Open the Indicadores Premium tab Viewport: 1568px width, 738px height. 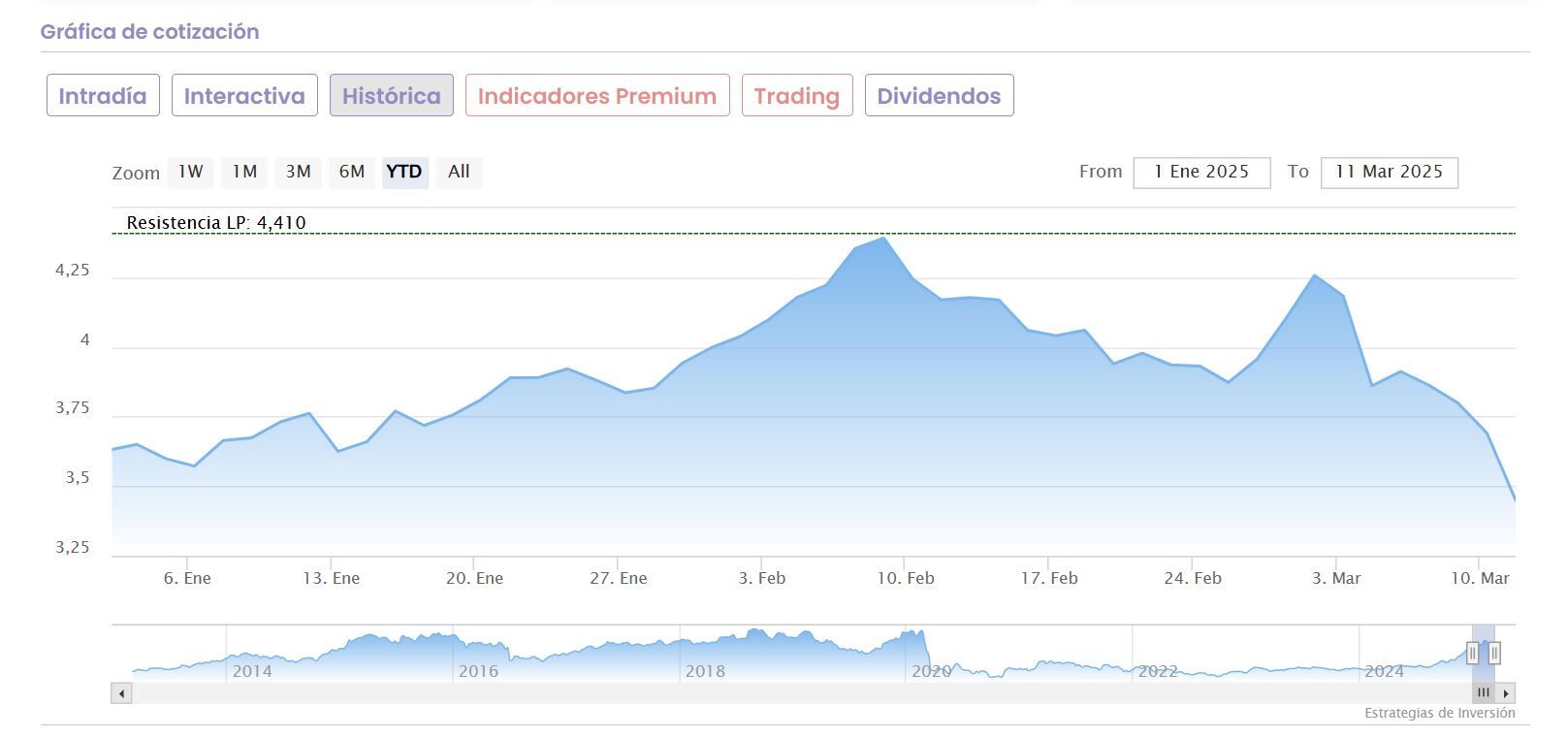tap(596, 96)
